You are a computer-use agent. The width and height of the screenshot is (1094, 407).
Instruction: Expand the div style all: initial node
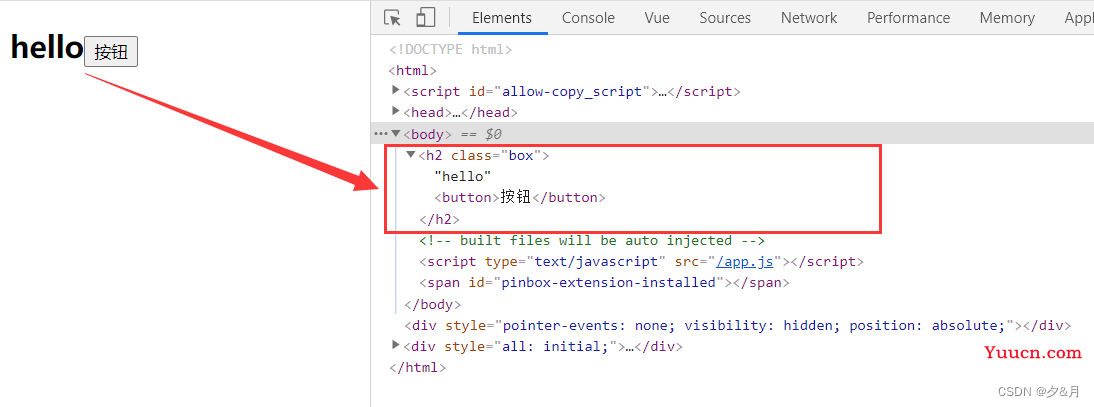point(396,345)
